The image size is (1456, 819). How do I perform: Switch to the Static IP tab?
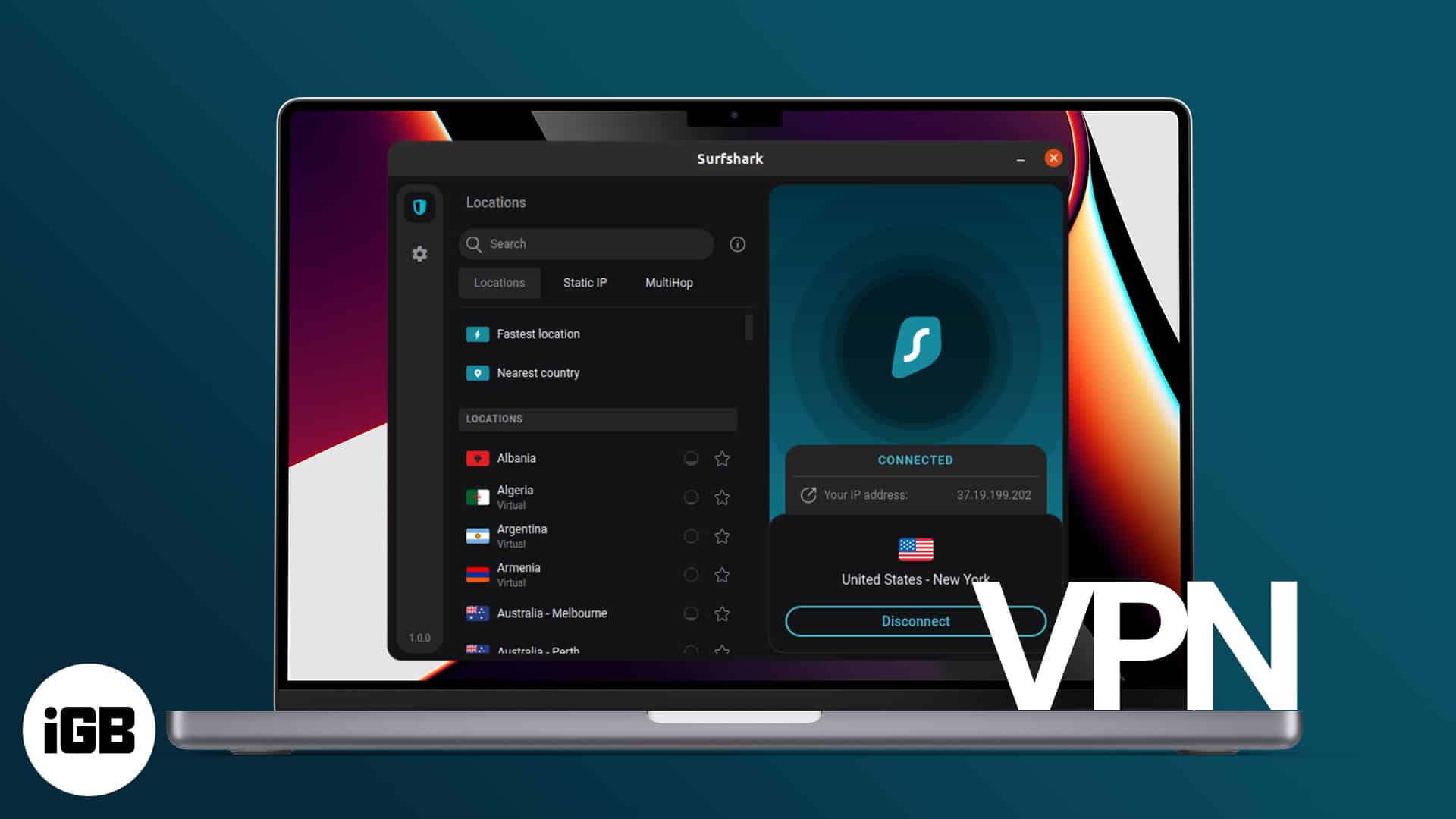point(585,282)
